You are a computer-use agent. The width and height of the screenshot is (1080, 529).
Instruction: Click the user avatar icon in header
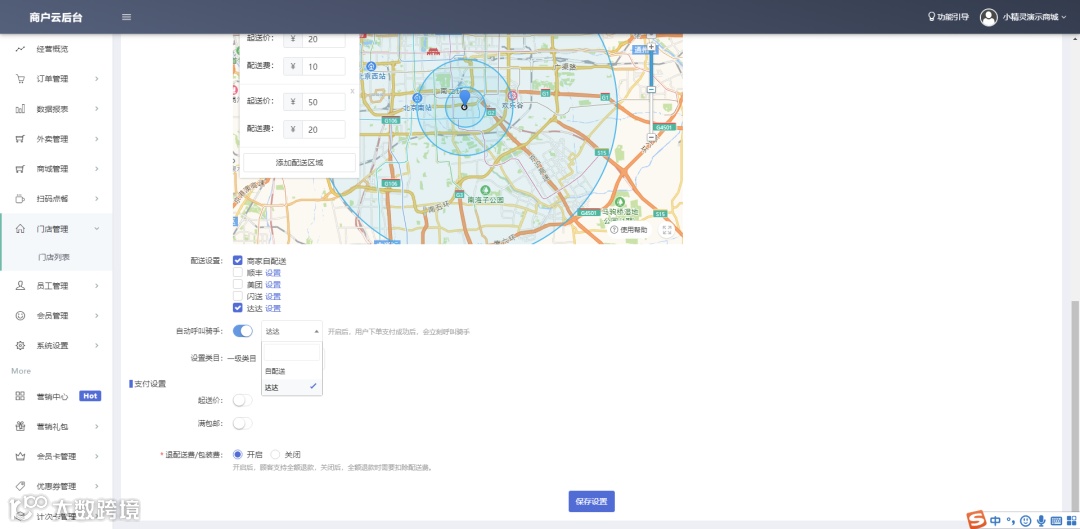click(x=988, y=17)
